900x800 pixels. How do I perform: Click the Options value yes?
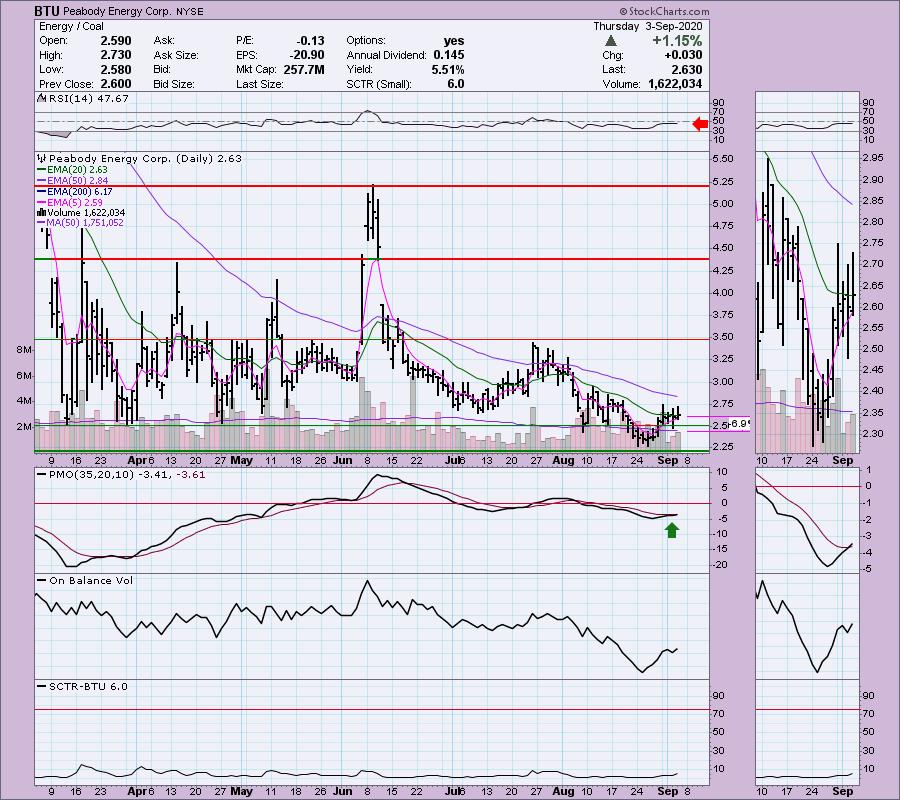(x=454, y=41)
